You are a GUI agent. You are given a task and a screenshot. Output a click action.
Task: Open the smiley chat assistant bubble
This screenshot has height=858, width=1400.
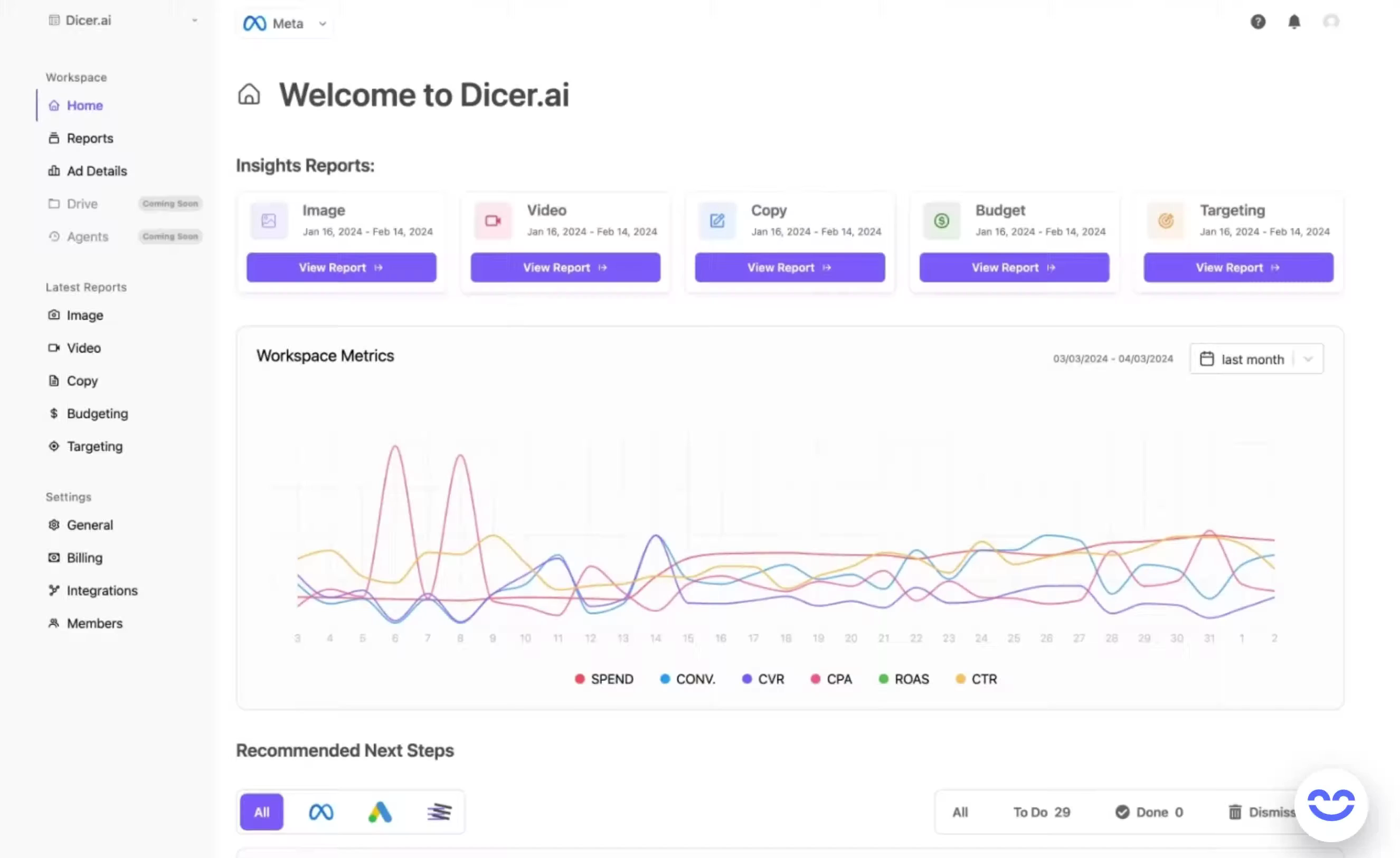(x=1331, y=805)
